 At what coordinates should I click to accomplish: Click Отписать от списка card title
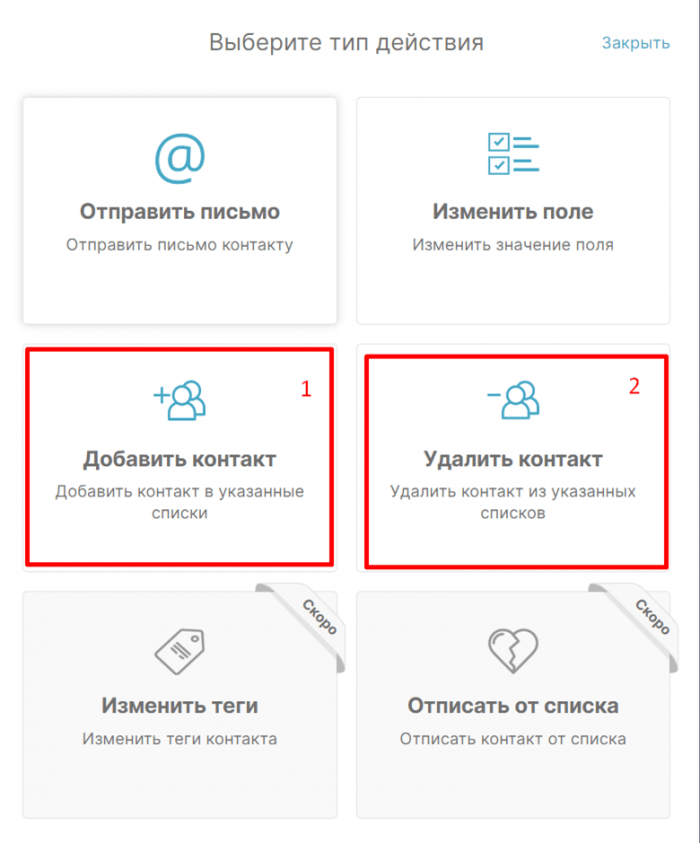(513, 706)
